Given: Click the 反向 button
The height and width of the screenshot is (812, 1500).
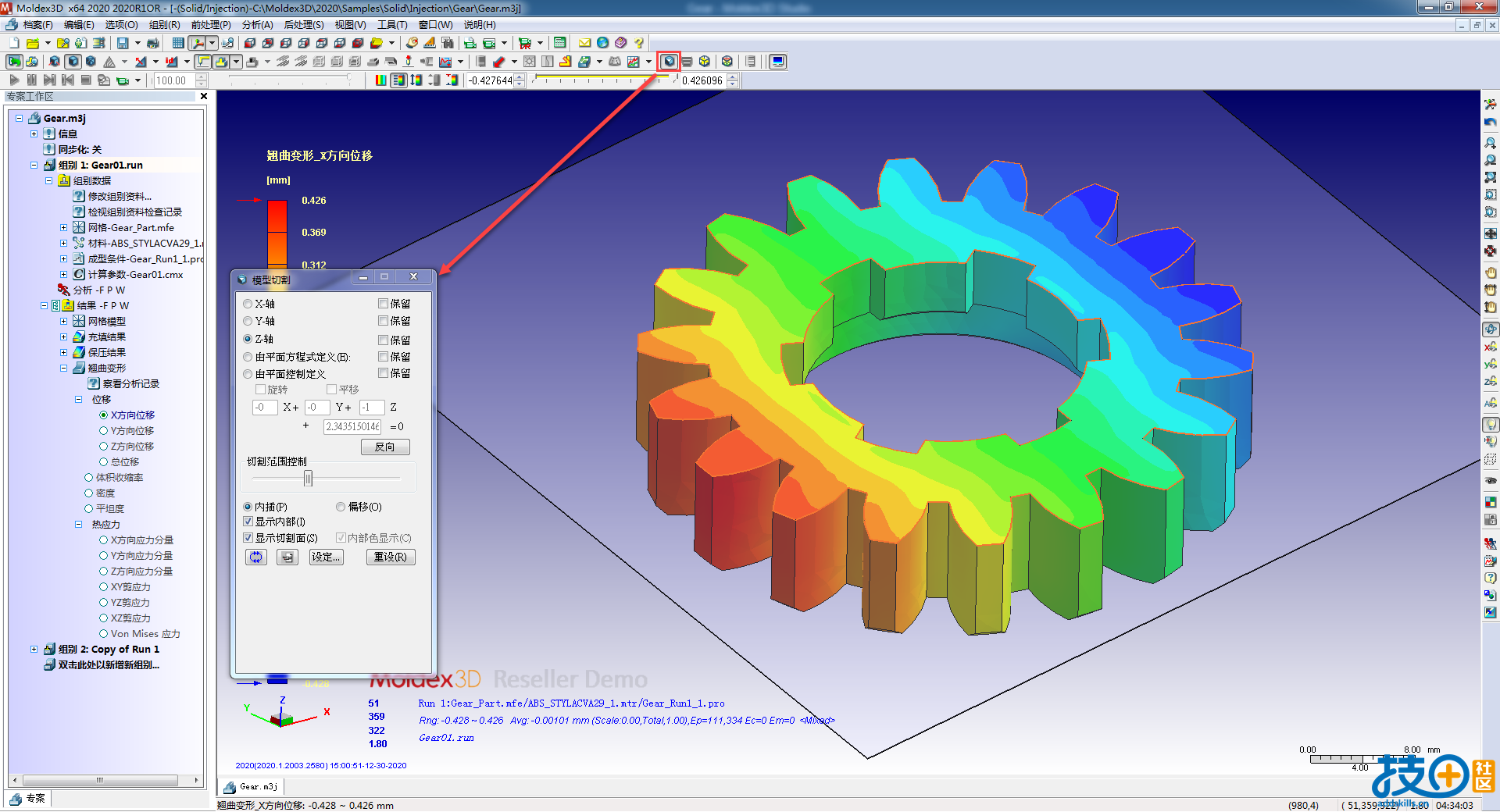Looking at the screenshot, I should 385,447.
